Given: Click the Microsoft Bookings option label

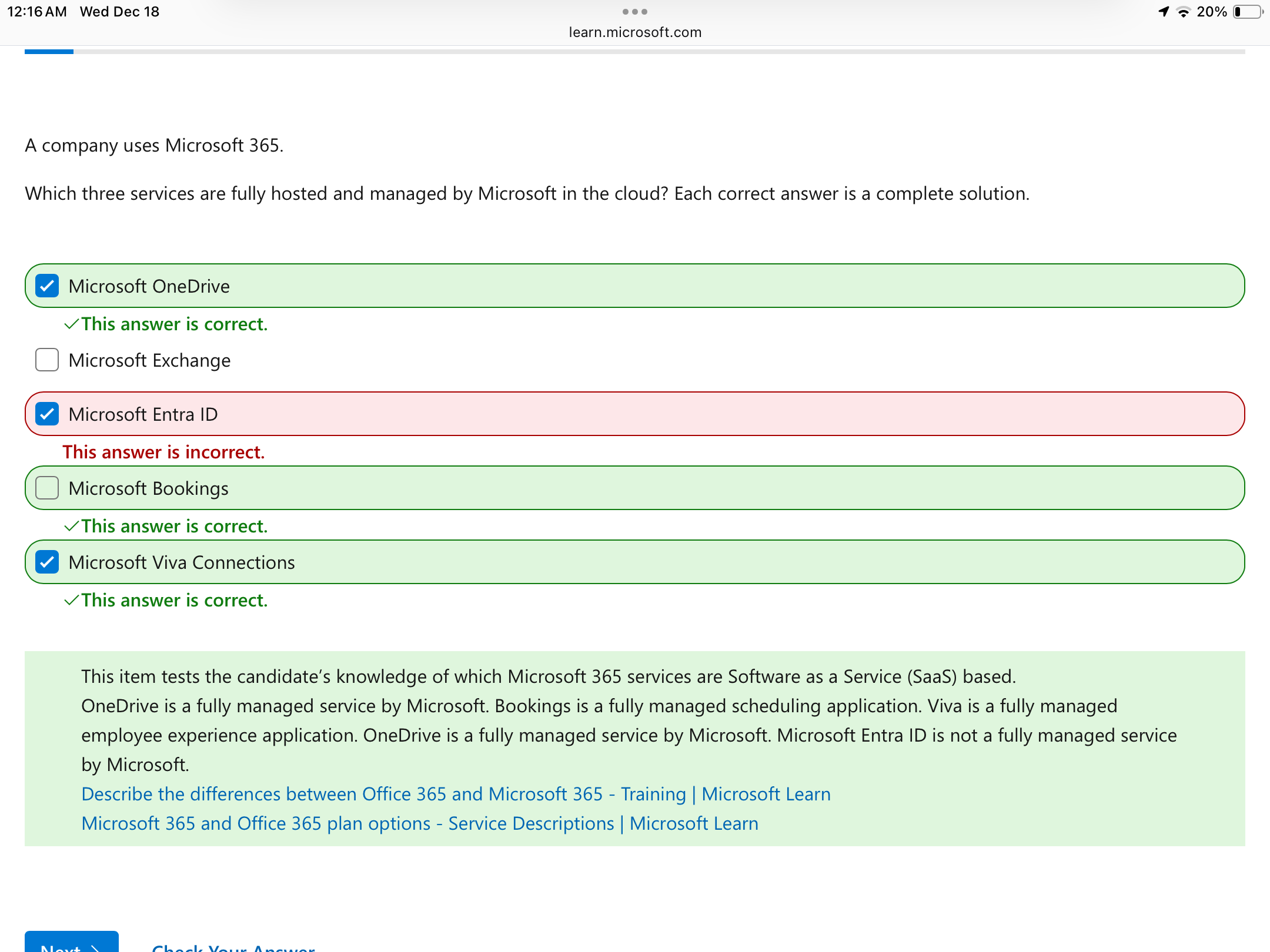Looking at the screenshot, I should click(149, 488).
